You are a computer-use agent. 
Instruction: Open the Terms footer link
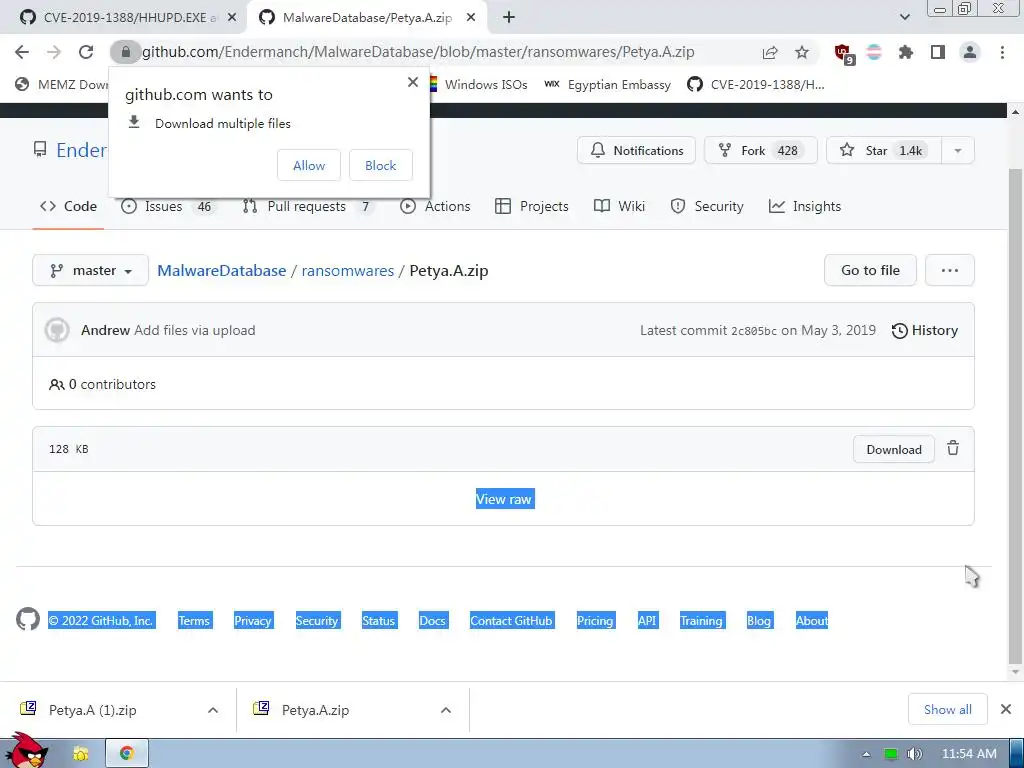coord(194,620)
